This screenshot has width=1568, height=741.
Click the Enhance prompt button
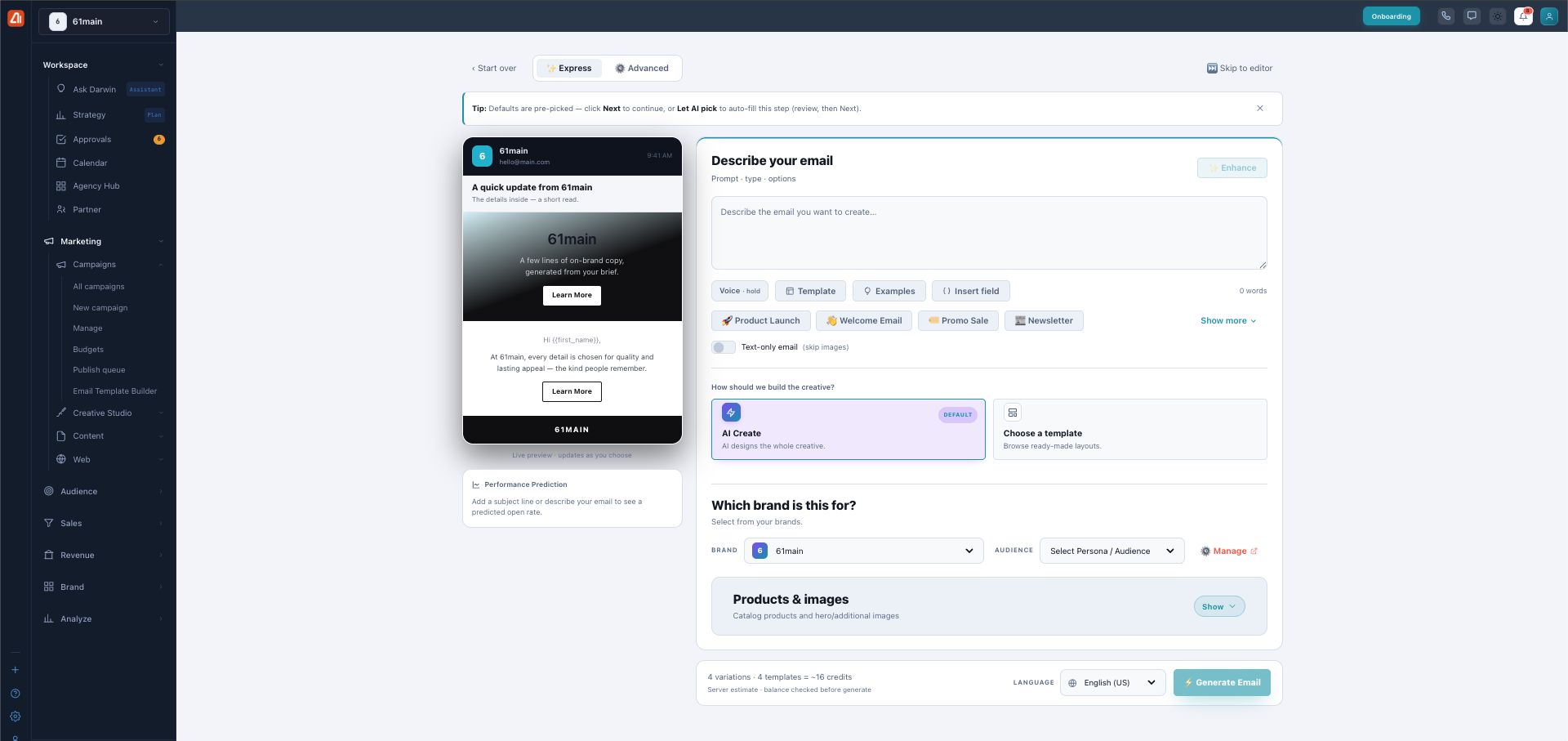(1232, 168)
